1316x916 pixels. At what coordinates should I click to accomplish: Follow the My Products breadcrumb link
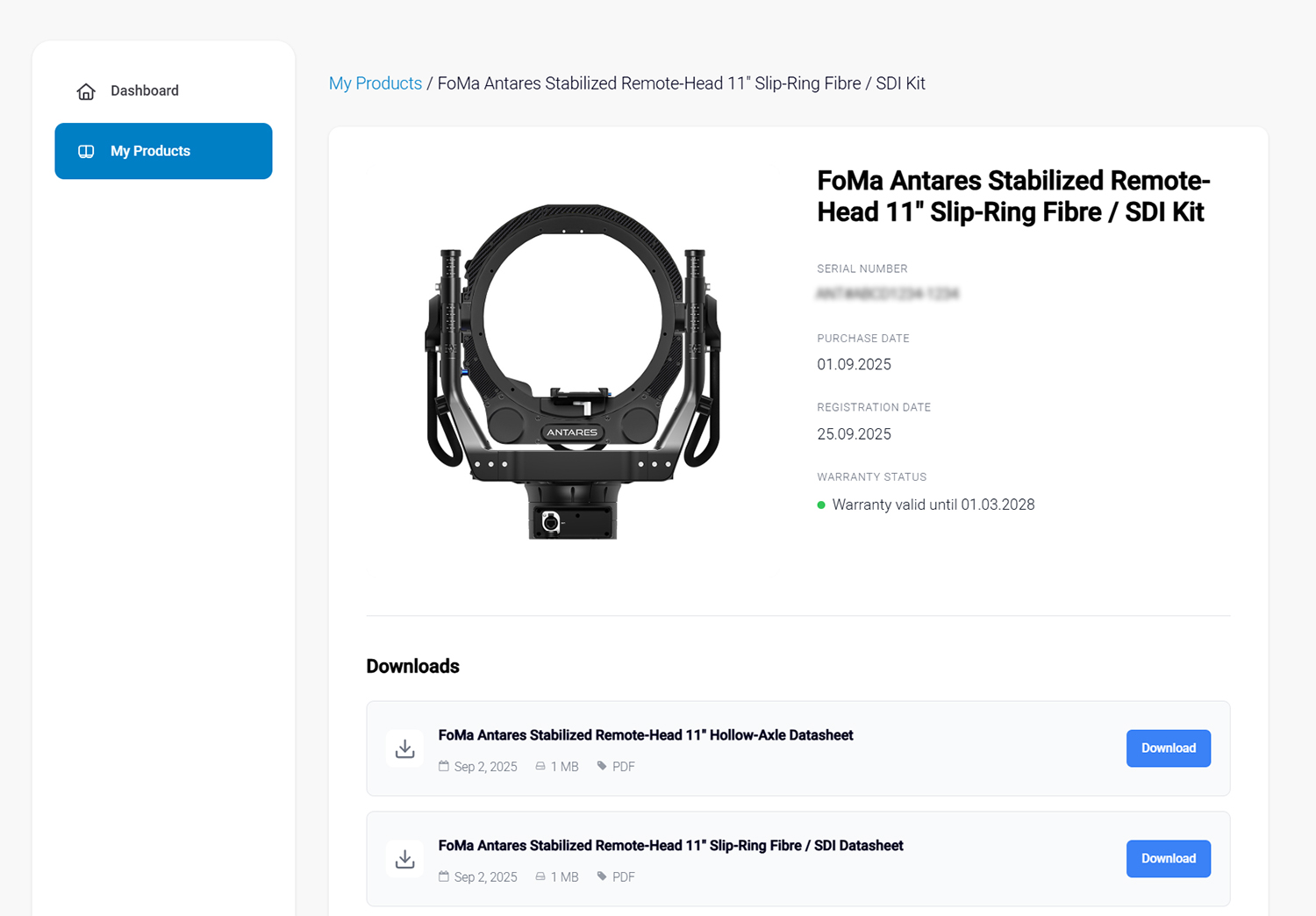click(x=375, y=83)
